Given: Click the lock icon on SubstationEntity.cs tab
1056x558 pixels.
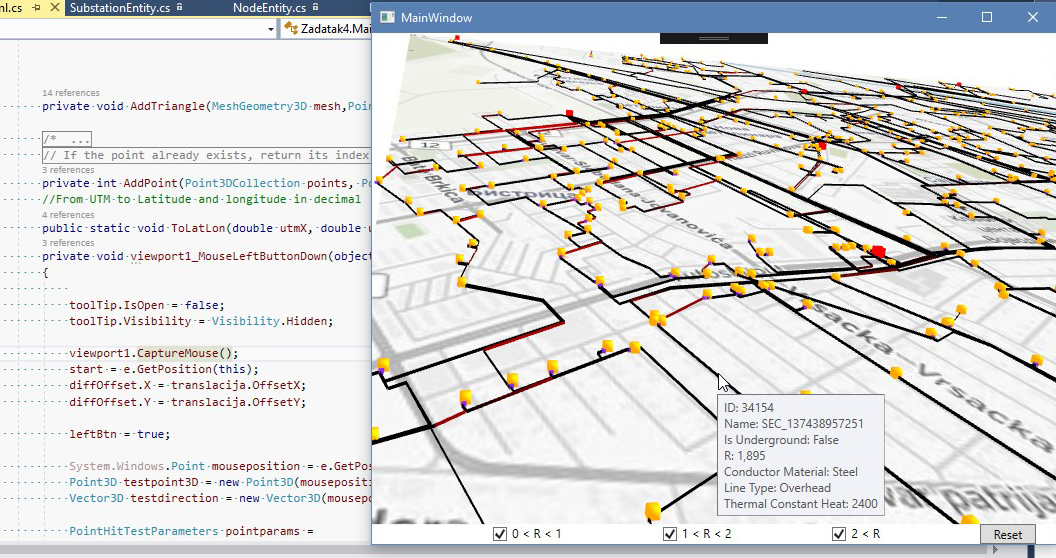Looking at the screenshot, I should click(x=179, y=7).
